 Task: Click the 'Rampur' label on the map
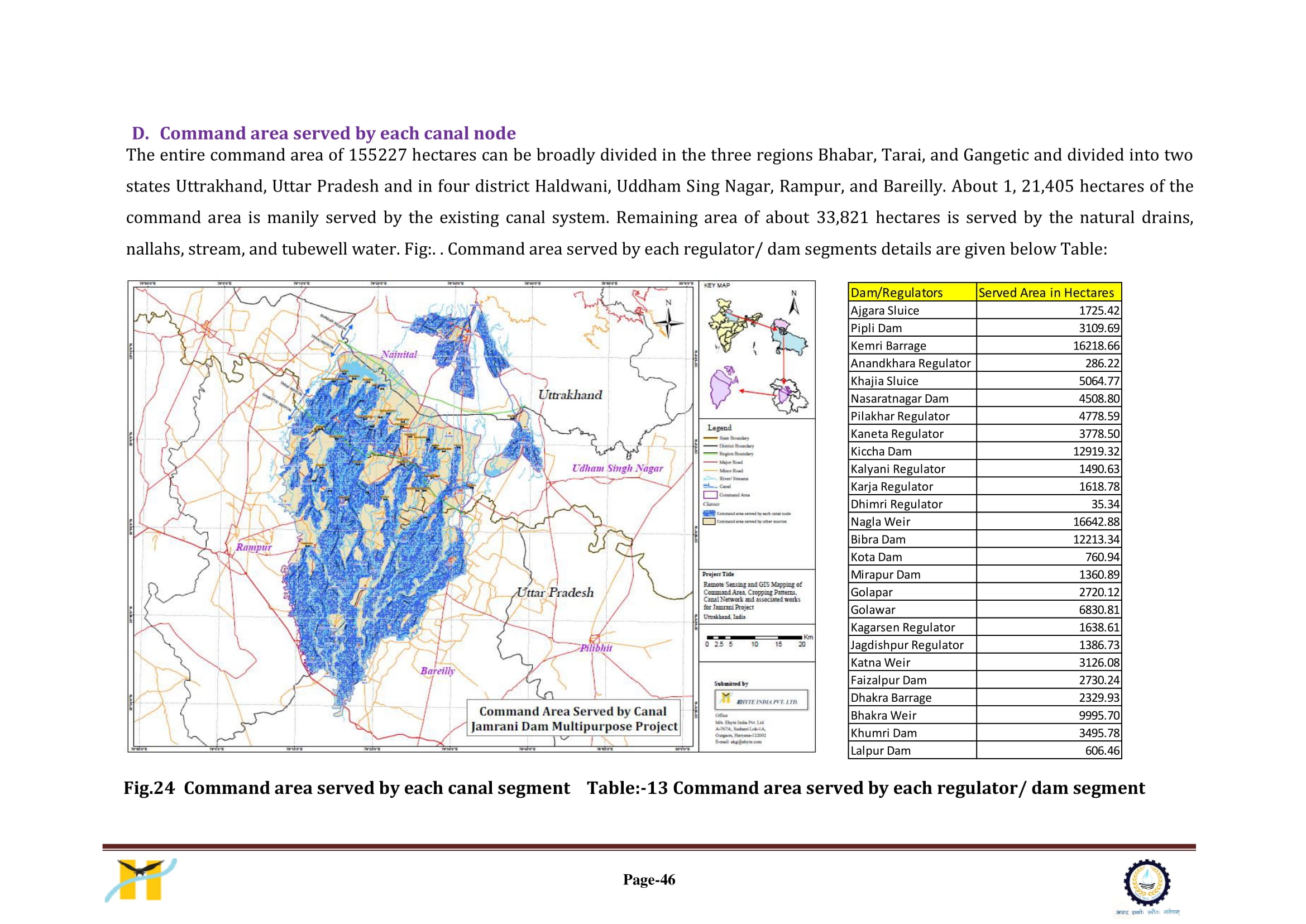pyautogui.click(x=254, y=547)
